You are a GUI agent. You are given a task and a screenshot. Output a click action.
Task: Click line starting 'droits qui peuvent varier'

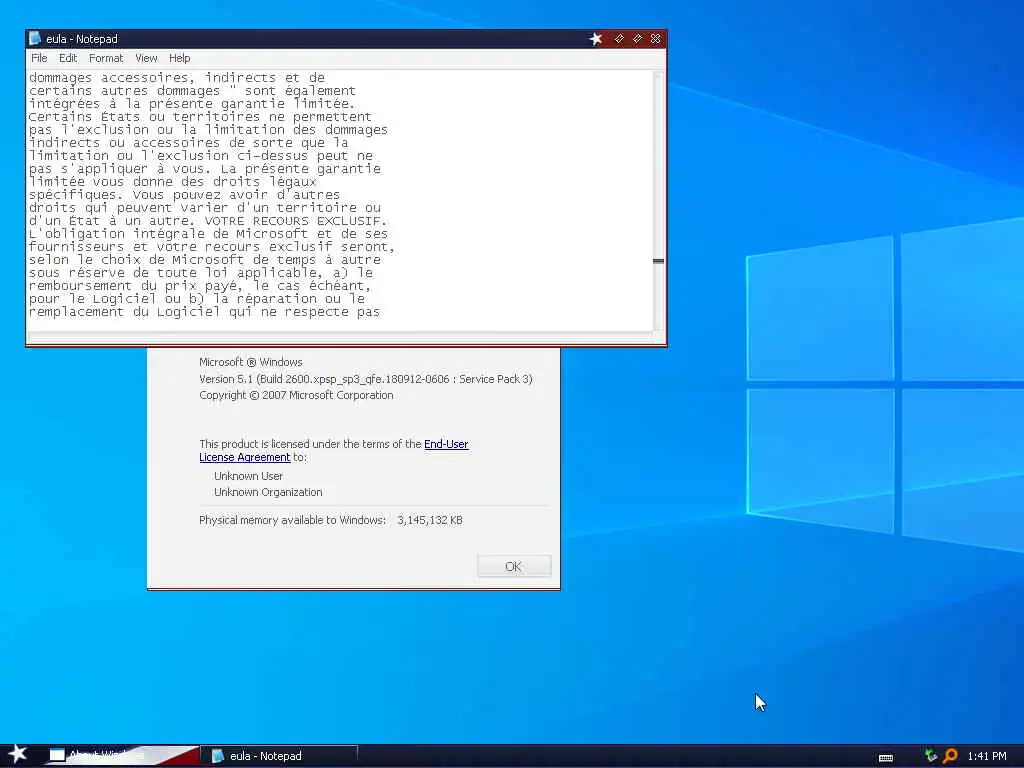(x=205, y=208)
